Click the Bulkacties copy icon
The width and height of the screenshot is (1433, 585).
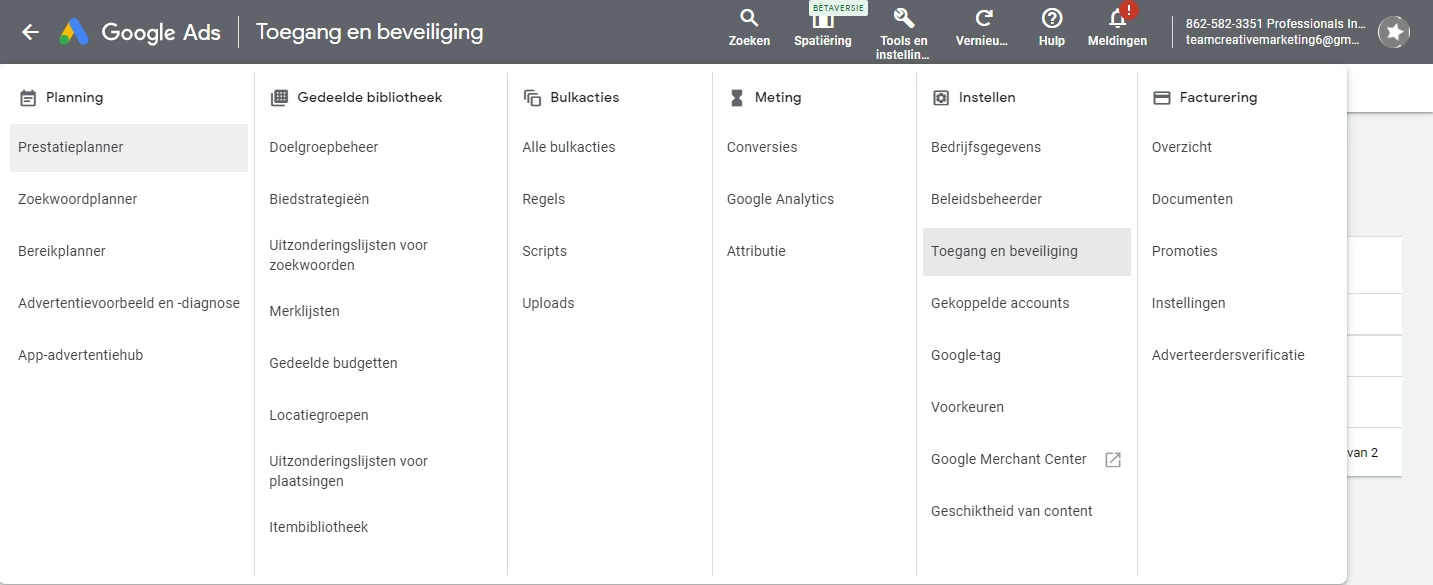click(x=532, y=98)
